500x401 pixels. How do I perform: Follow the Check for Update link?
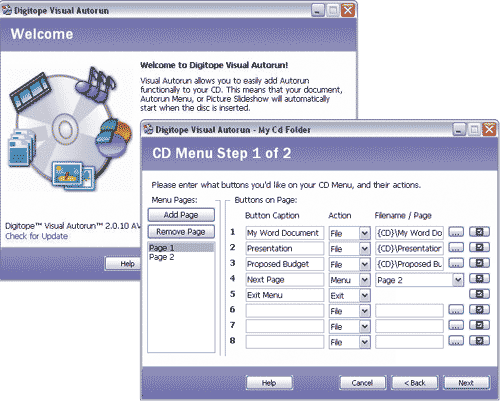pyautogui.click(x=36, y=236)
